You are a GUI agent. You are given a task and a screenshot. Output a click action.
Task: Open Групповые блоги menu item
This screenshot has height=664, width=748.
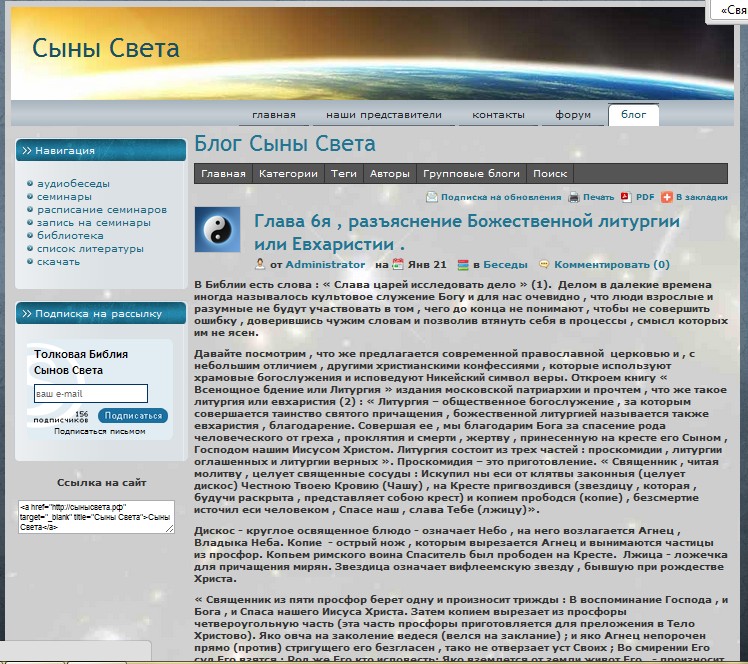click(x=471, y=174)
